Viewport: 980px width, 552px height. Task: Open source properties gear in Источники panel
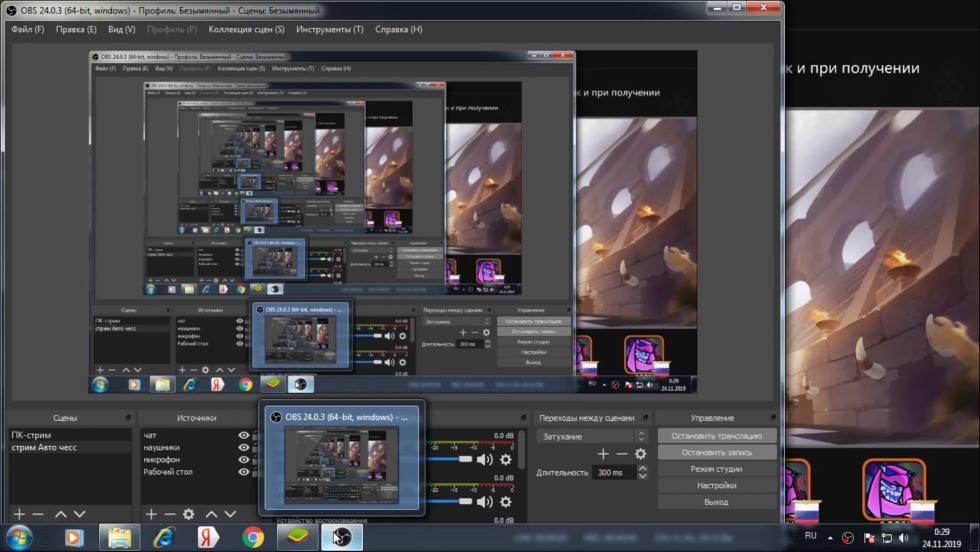tap(188, 514)
